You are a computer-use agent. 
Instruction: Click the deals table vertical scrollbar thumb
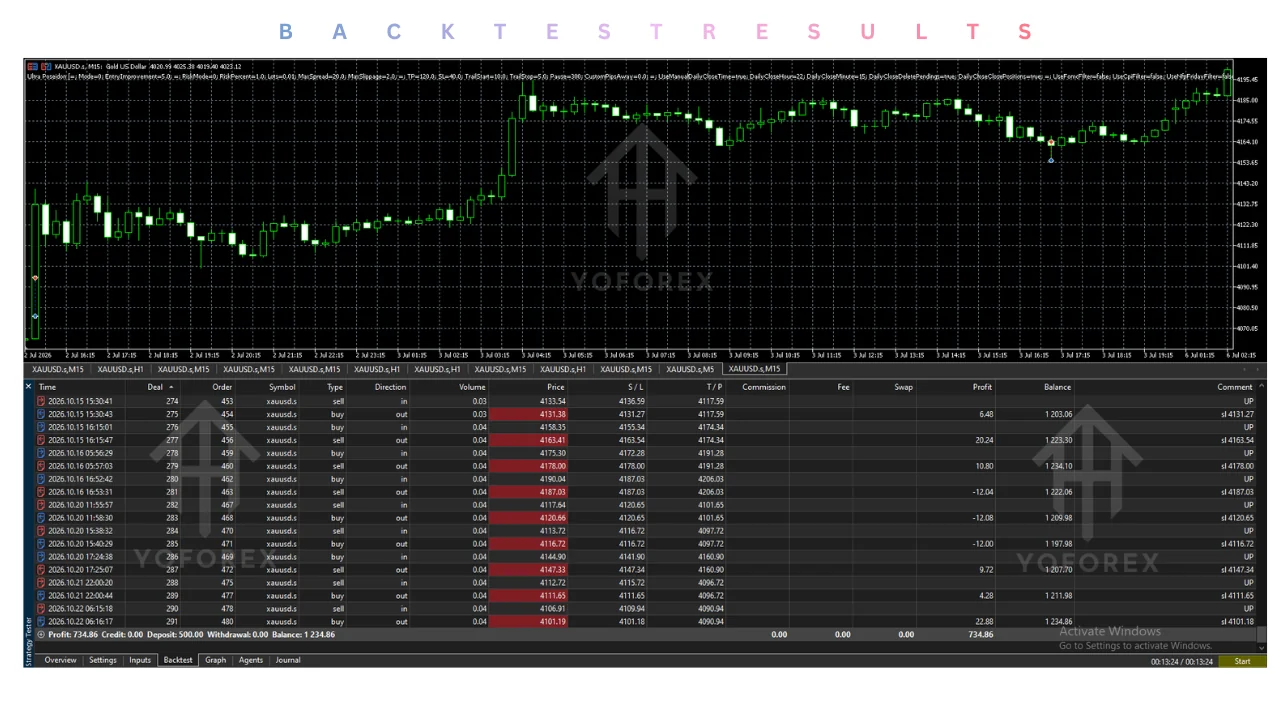(1261, 634)
